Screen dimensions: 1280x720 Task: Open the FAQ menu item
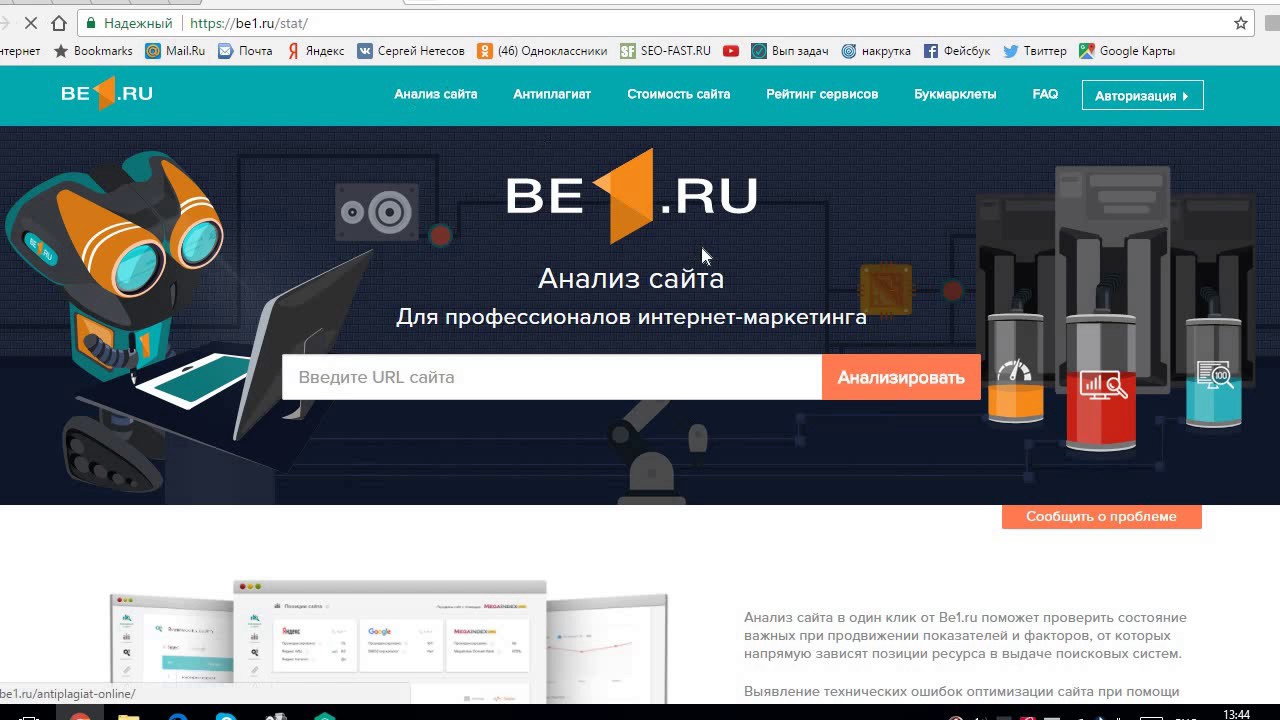(1045, 94)
